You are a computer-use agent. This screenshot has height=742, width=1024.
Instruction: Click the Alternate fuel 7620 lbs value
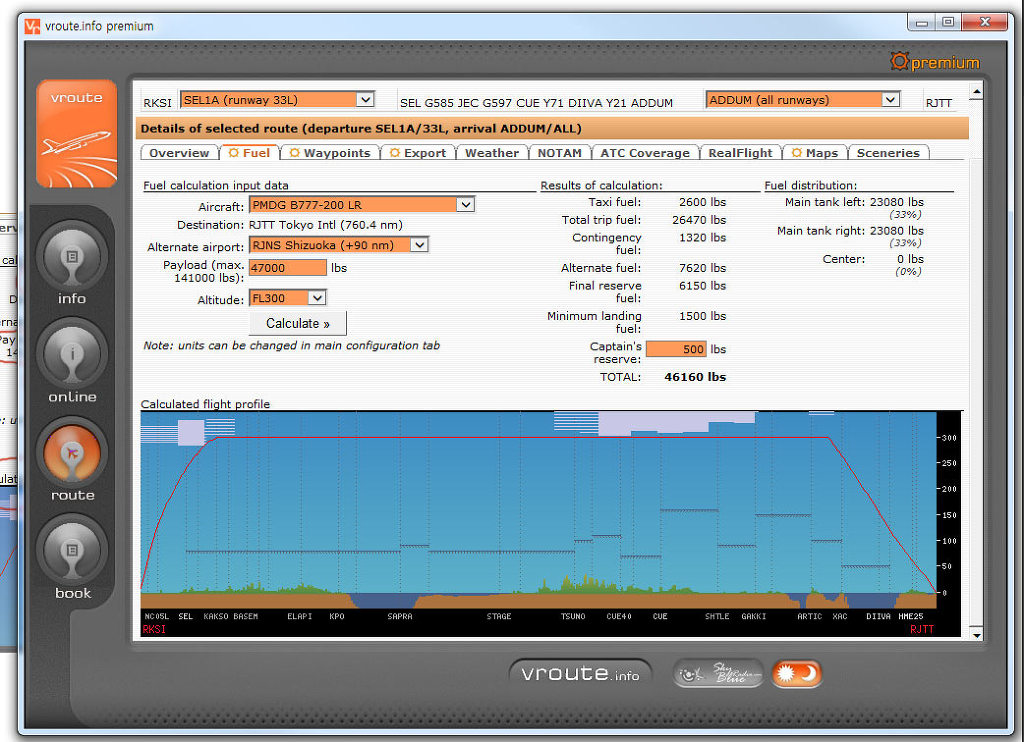tap(702, 268)
